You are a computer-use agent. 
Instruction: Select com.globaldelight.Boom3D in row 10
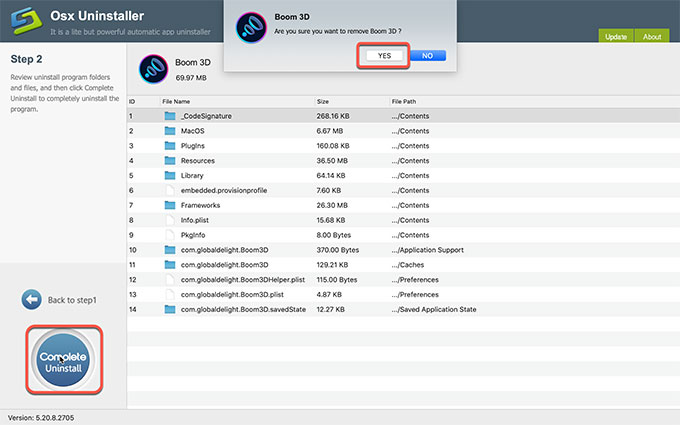[x=225, y=250]
